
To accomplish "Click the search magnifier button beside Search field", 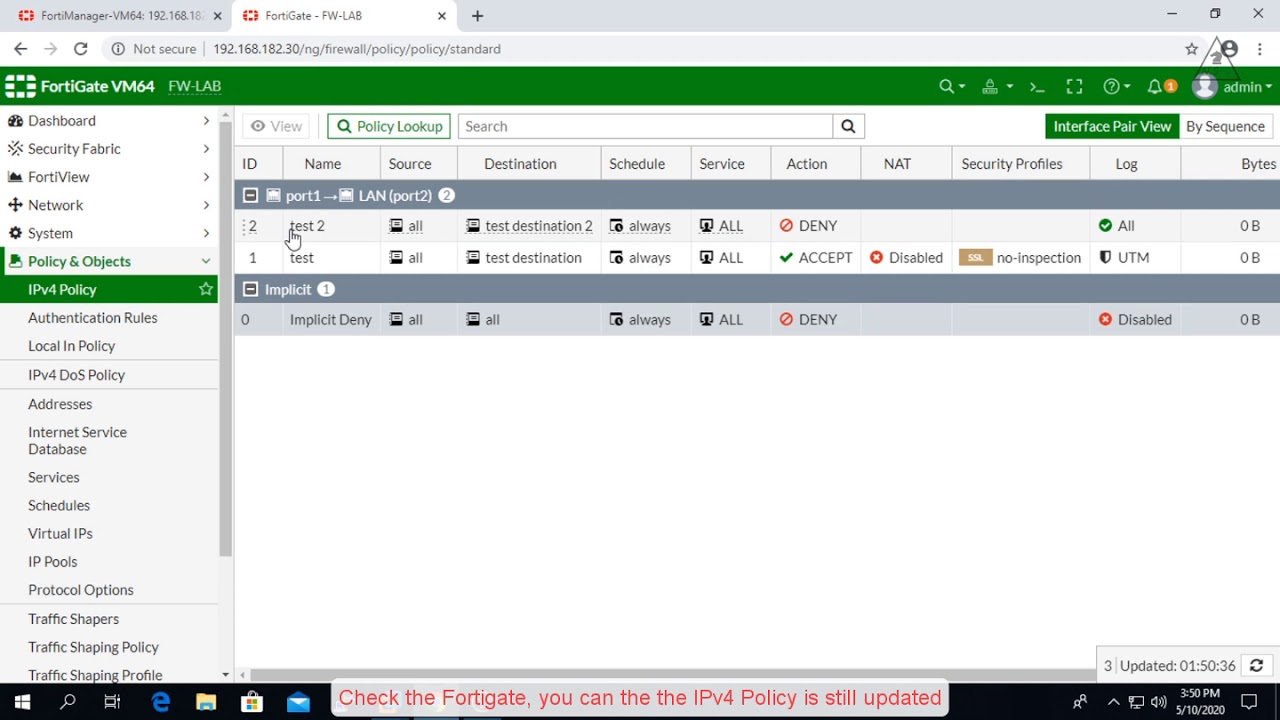I will pos(848,126).
